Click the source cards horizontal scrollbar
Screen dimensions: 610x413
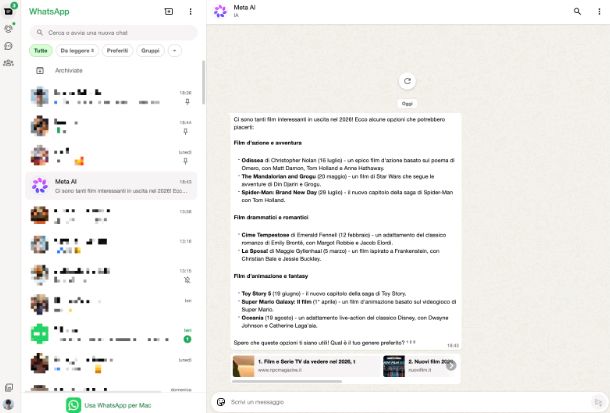(287, 382)
